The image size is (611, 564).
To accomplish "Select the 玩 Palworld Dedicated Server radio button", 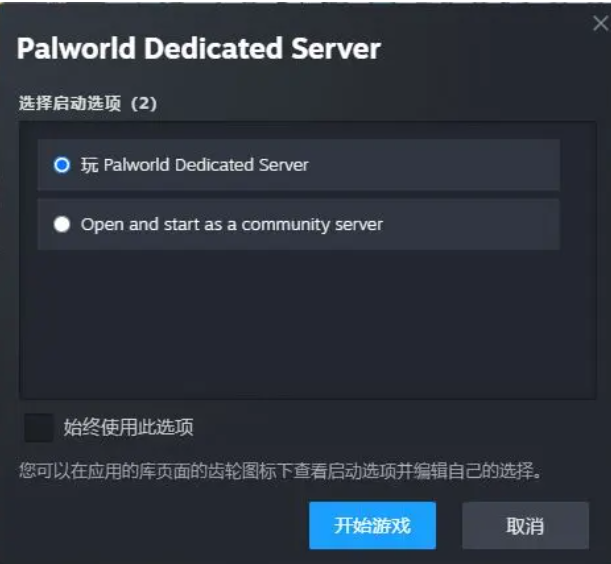I will (x=62, y=165).
